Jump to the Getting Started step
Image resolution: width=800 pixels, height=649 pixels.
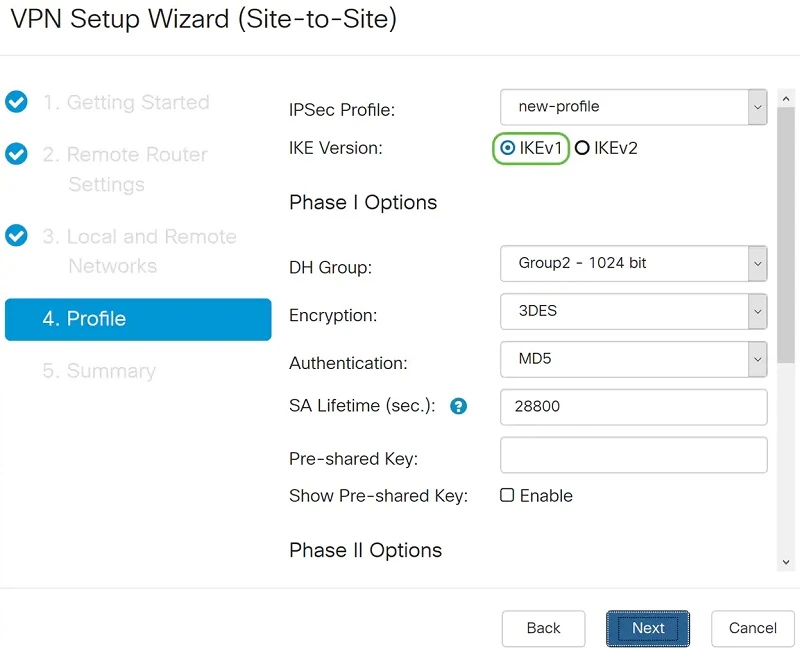point(125,102)
